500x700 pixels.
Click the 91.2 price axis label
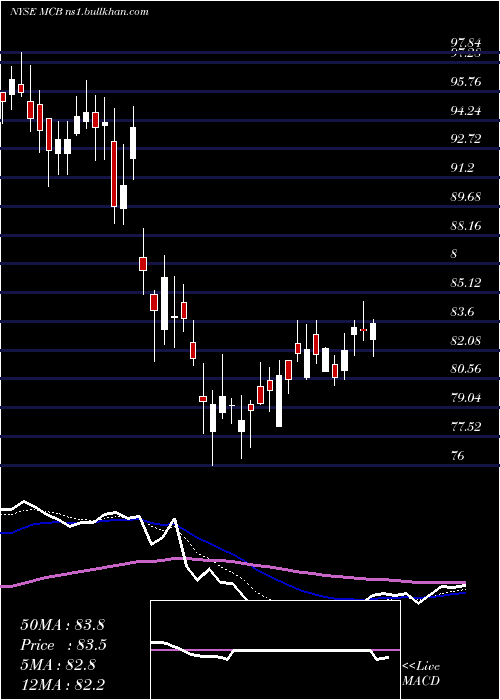point(462,168)
